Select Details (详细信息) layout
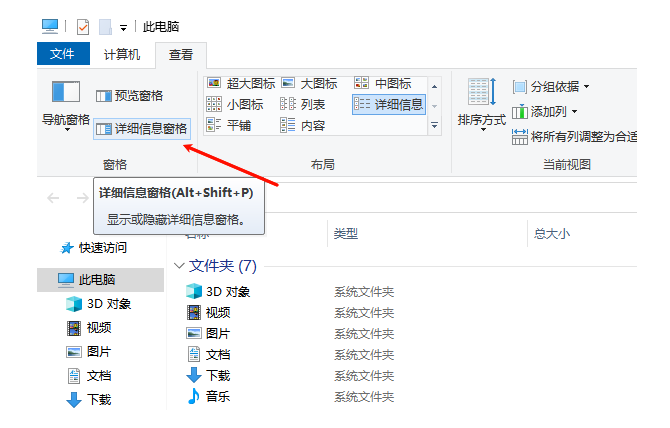Screen dimensions: 670x428 point(389,104)
